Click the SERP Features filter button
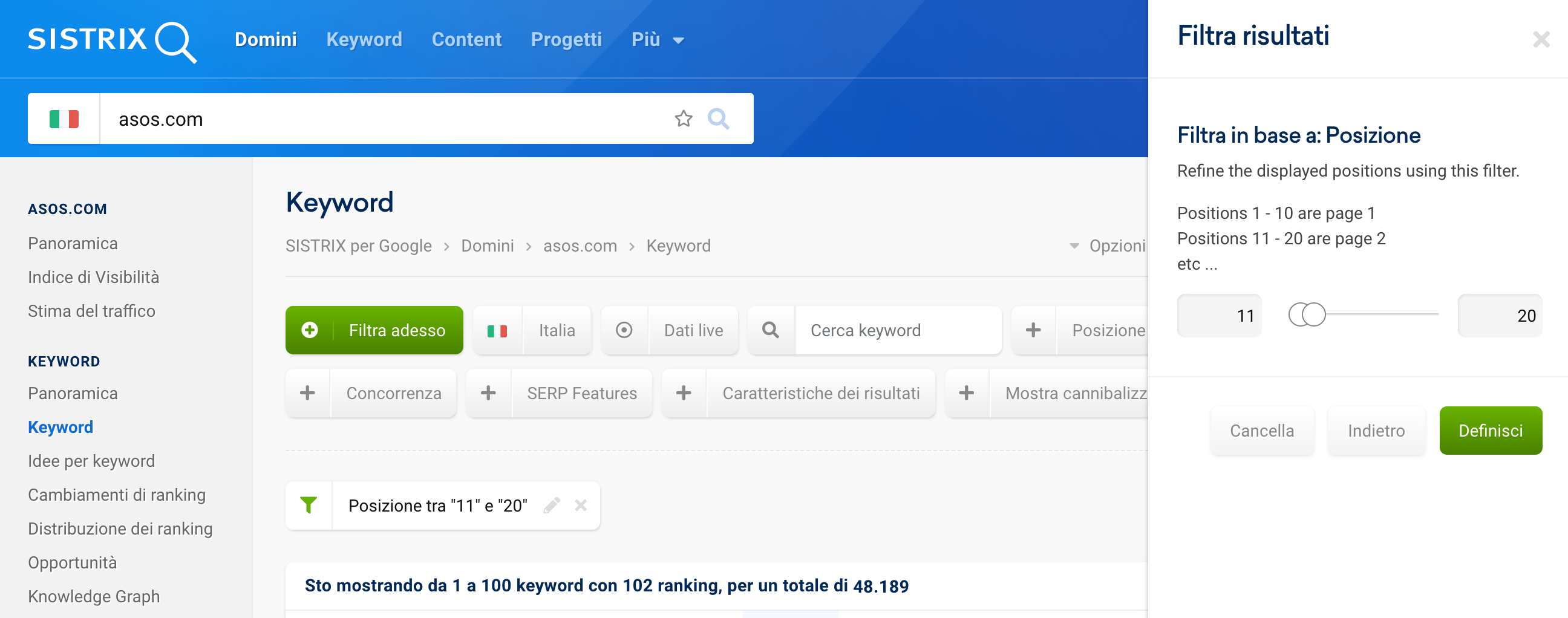This screenshot has width=1568, height=618. click(x=559, y=393)
